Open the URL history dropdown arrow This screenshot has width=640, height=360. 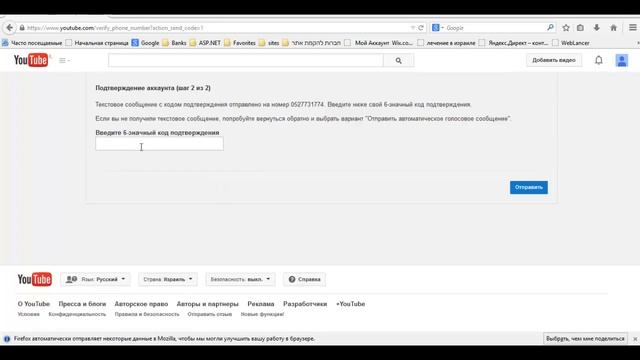tap(413, 28)
